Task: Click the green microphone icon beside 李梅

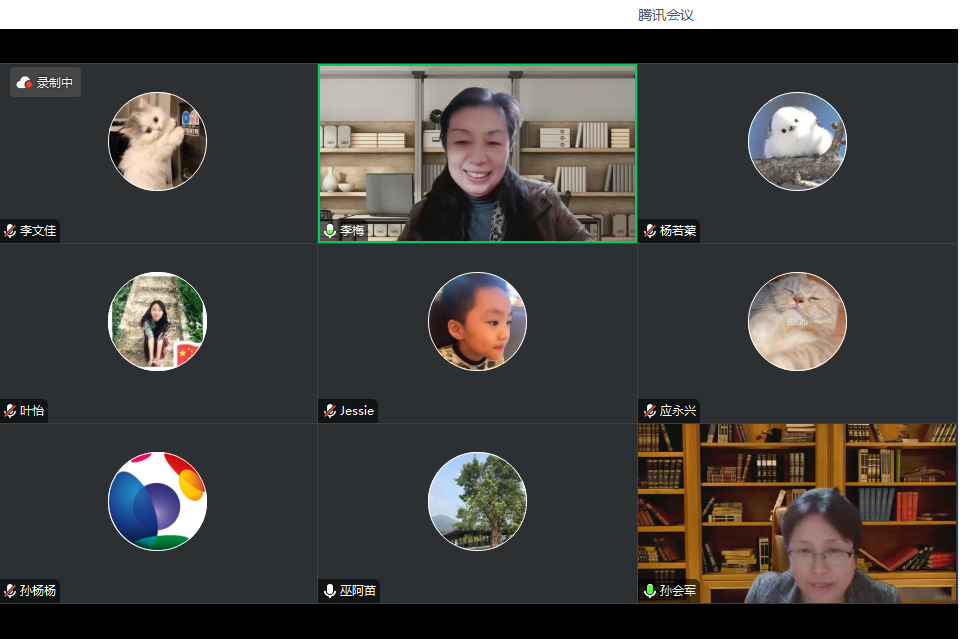Action: [330, 231]
